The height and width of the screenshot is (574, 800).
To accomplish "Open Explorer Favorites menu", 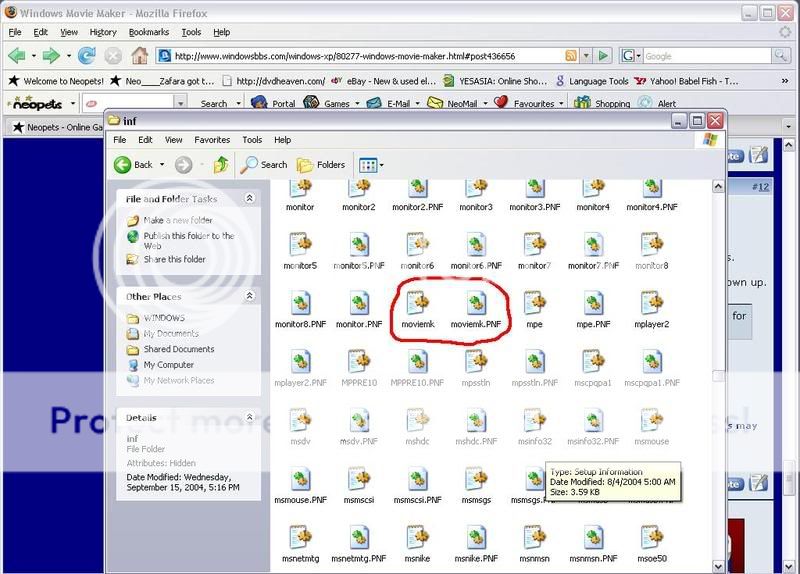I will [x=212, y=140].
